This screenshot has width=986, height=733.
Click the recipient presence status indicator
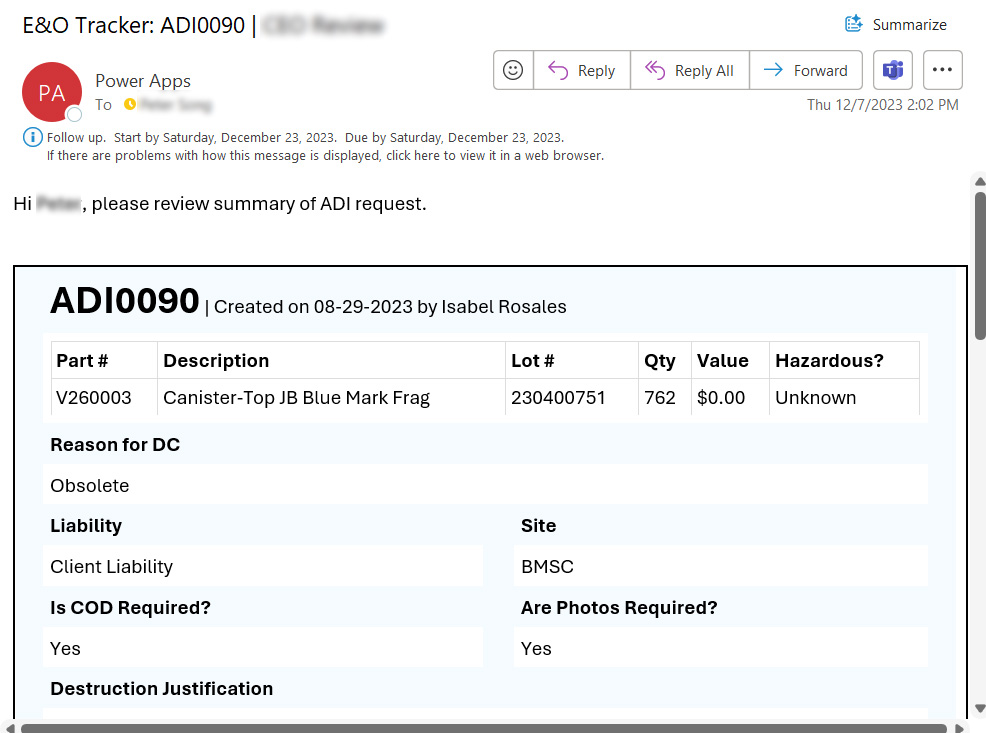130,105
